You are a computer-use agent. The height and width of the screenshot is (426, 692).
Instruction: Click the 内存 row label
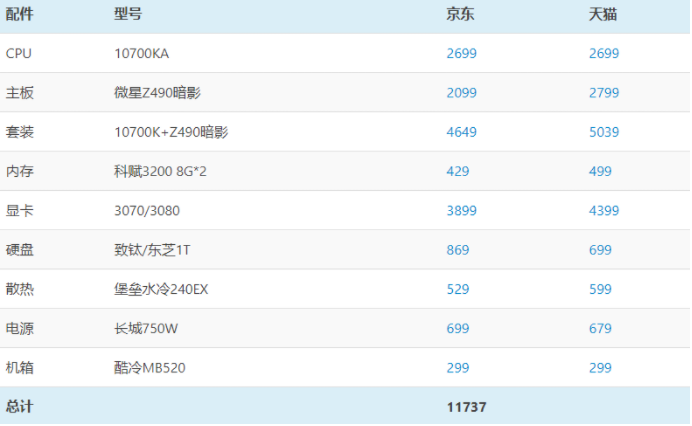[x=19, y=171]
